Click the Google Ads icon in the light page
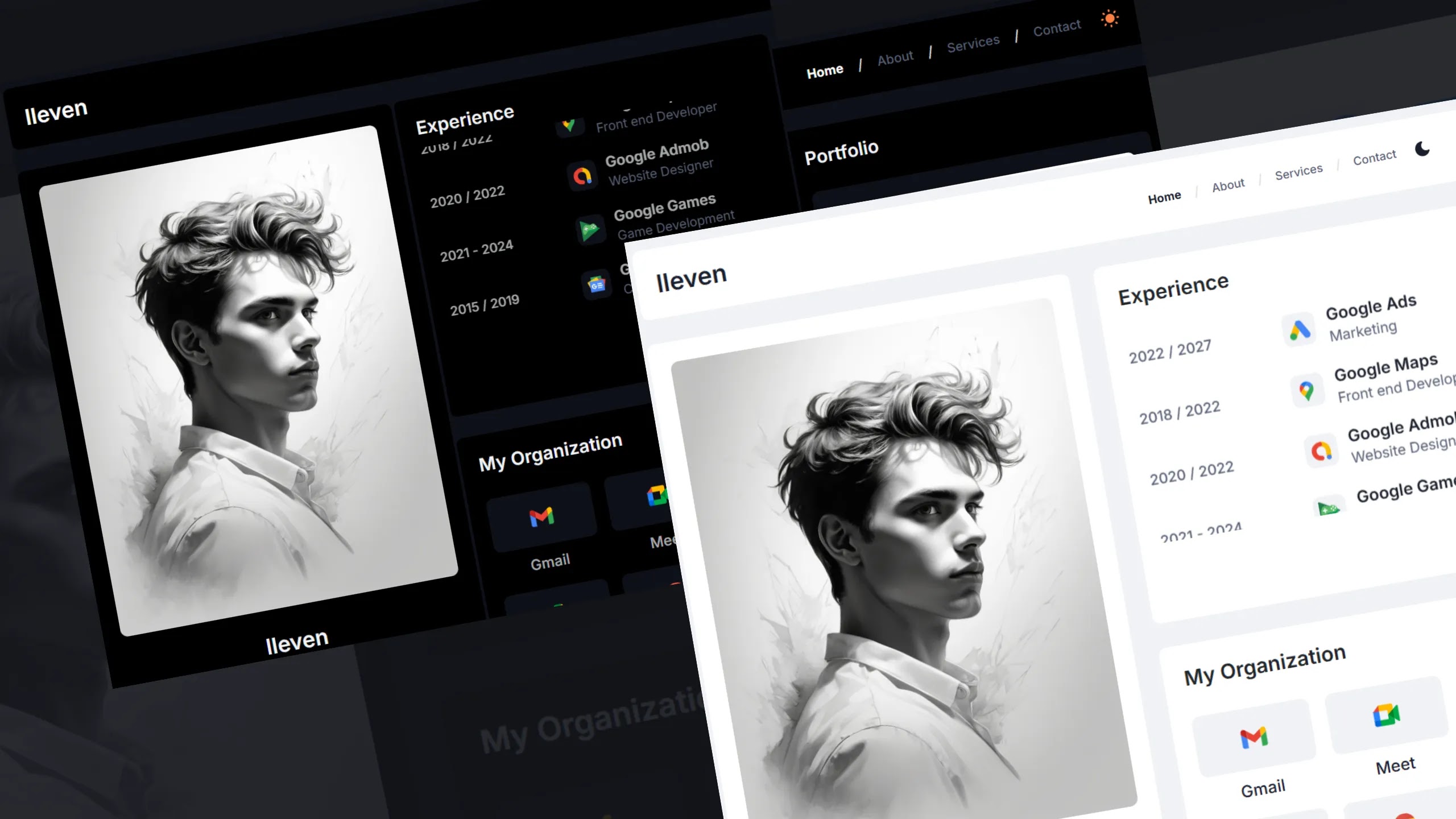The height and width of the screenshot is (819, 1456). pos(1299,329)
